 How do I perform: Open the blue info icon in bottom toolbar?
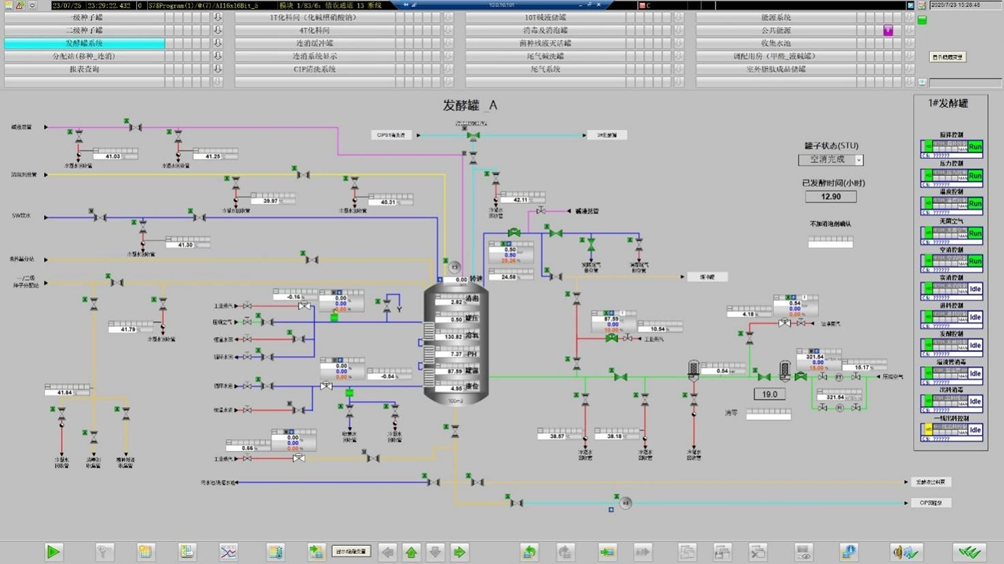848,552
